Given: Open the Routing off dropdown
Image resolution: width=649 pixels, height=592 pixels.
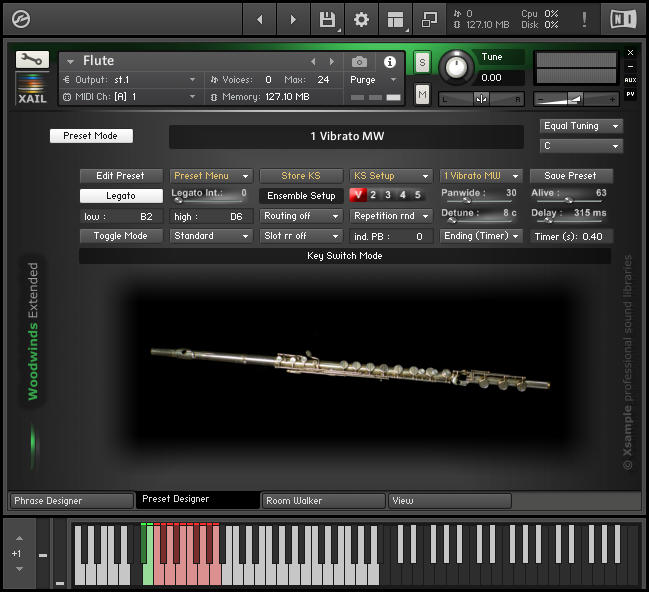Looking at the screenshot, I should [x=301, y=216].
